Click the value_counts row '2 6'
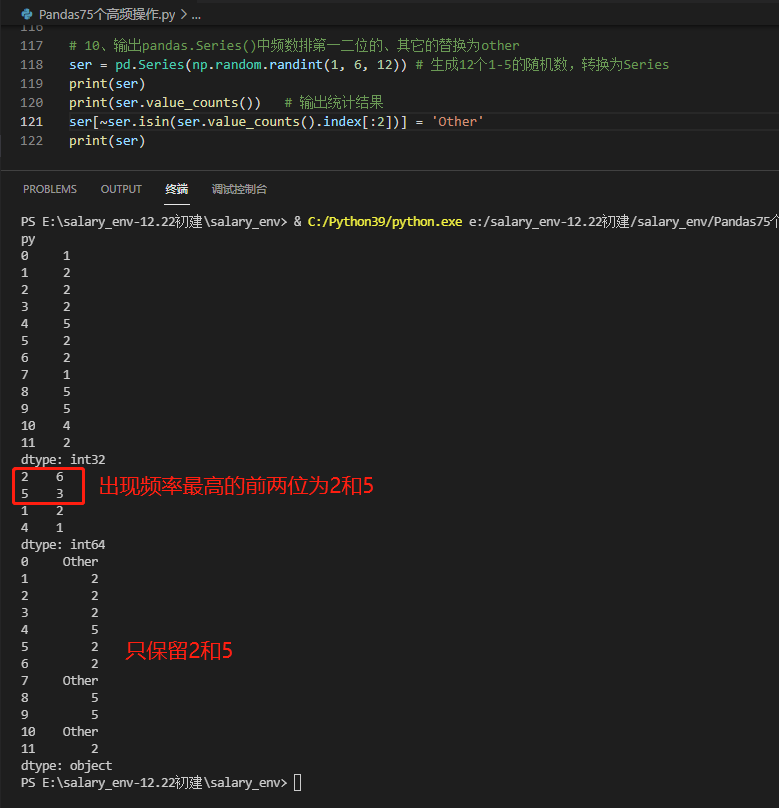Image resolution: width=779 pixels, height=808 pixels. (x=42, y=477)
